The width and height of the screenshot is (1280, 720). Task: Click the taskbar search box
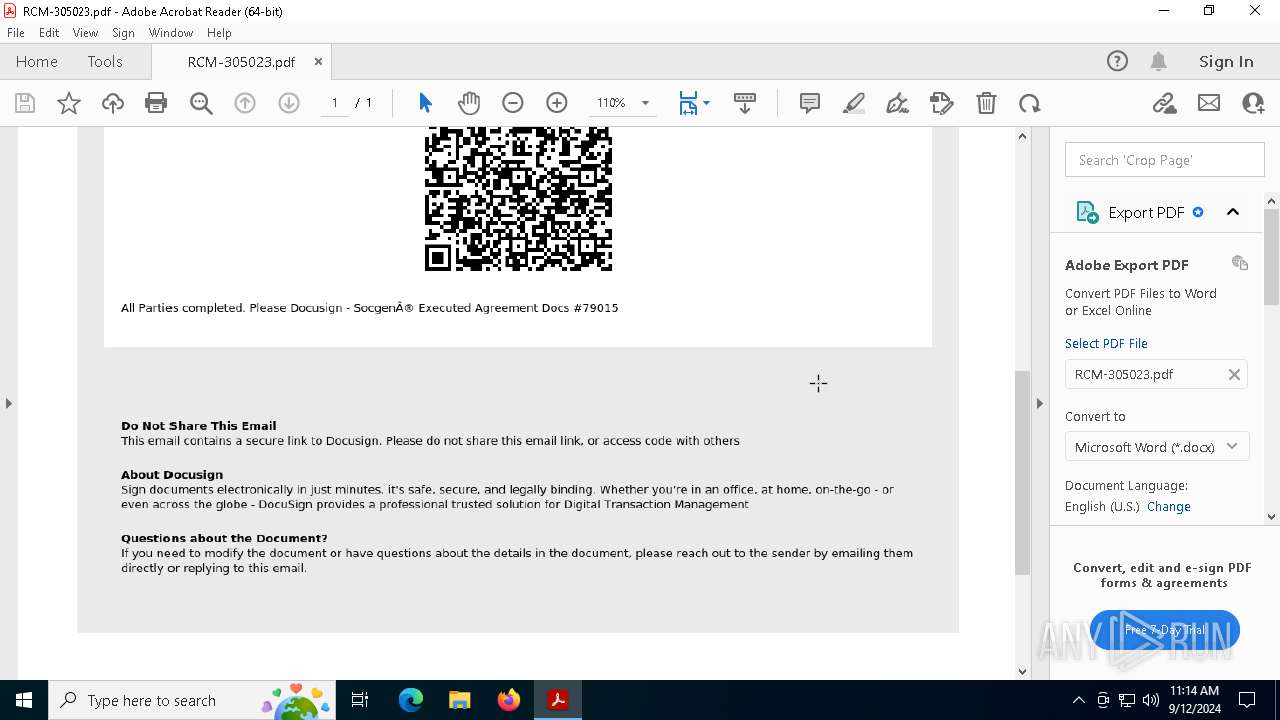[x=194, y=700]
